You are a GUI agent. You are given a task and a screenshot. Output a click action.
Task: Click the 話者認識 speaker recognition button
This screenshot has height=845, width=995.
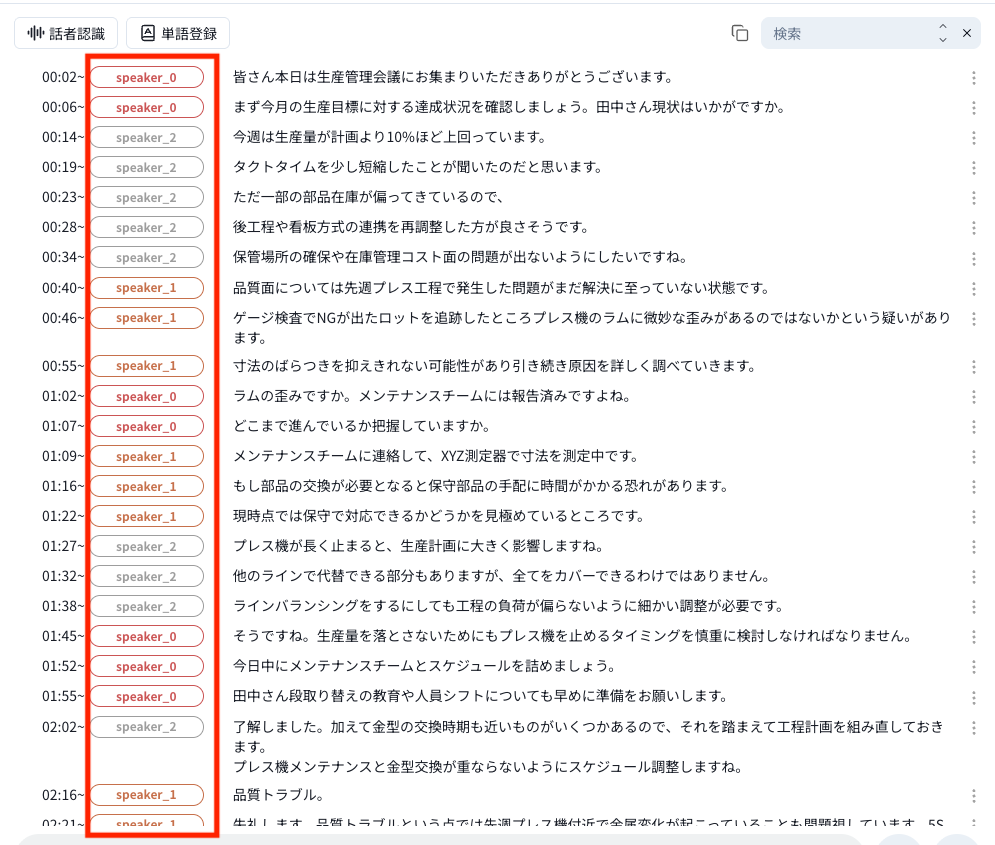[66, 33]
